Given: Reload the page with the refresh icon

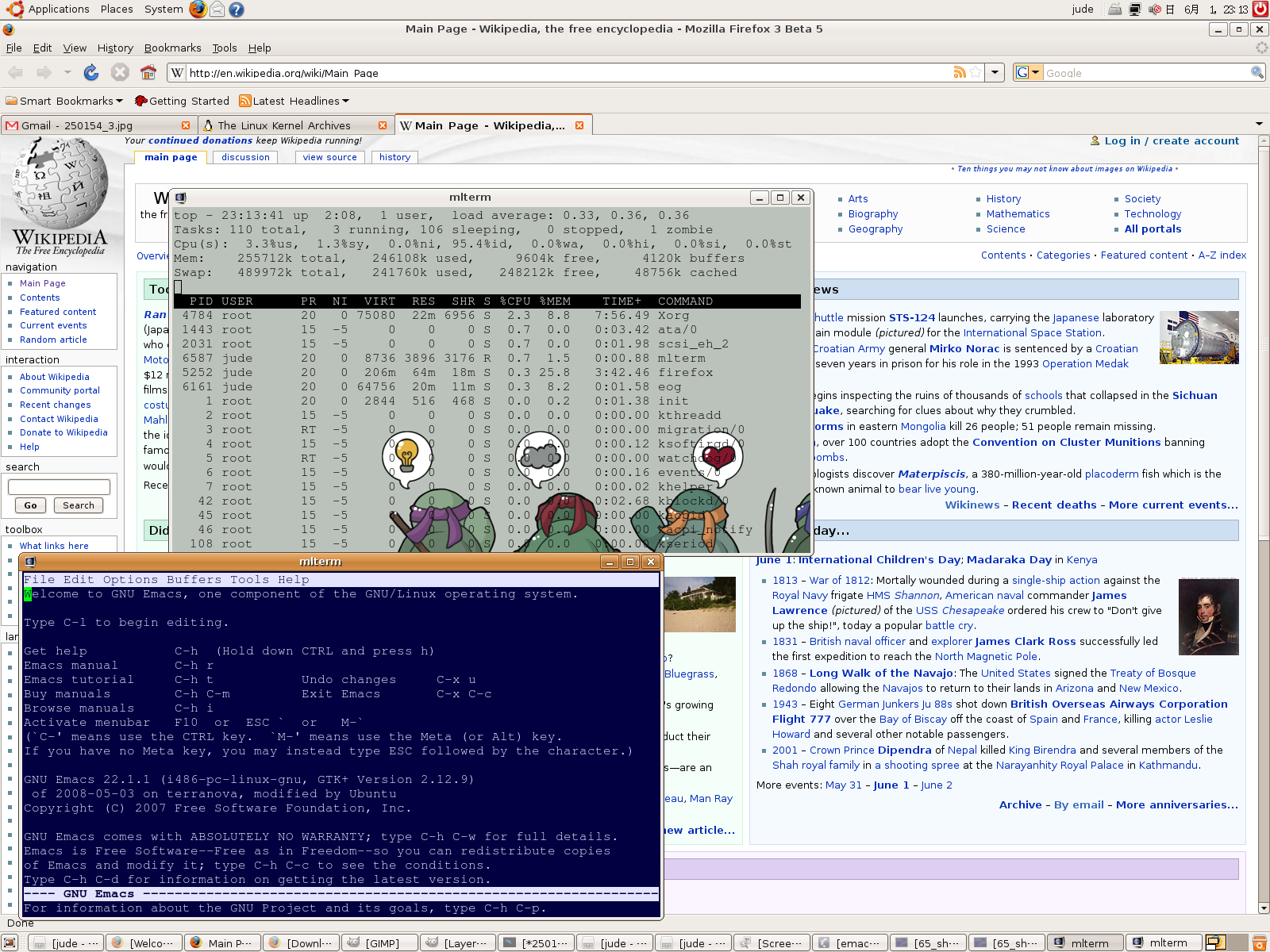Looking at the screenshot, I should (91, 72).
